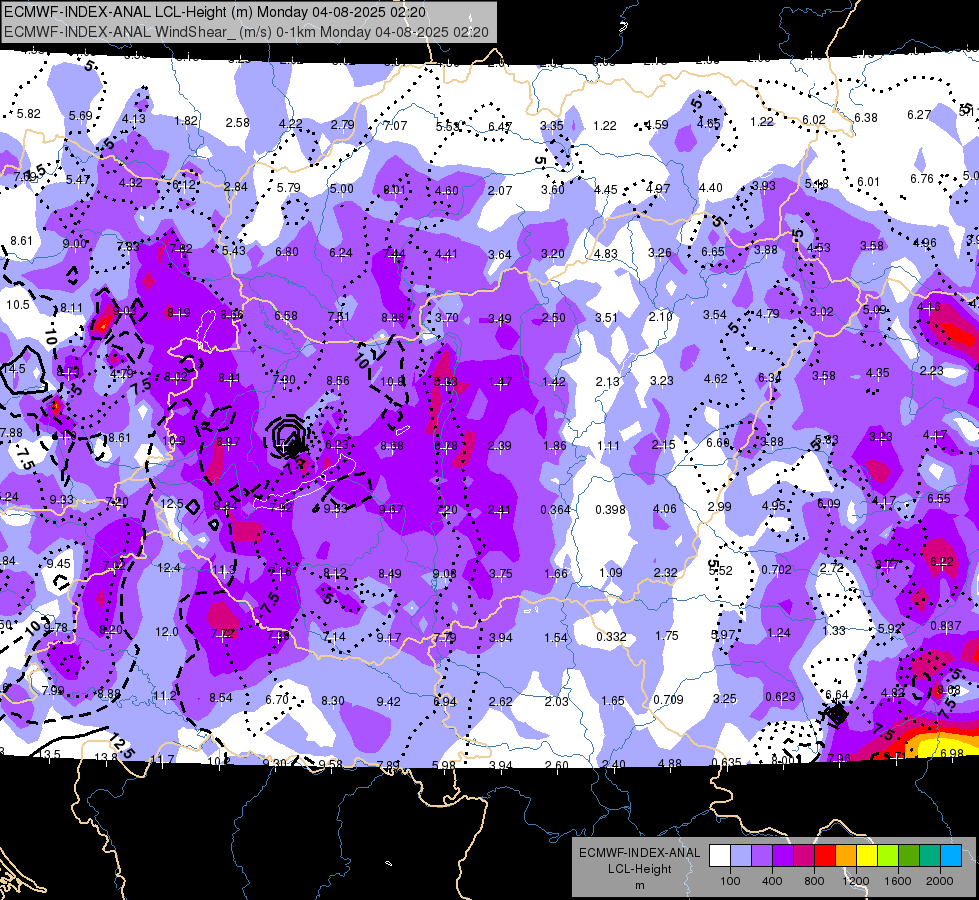This screenshot has height=900, width=979.
Task: Choose the vivid violet swatch right of 400
Action: [x=783, y=856]
